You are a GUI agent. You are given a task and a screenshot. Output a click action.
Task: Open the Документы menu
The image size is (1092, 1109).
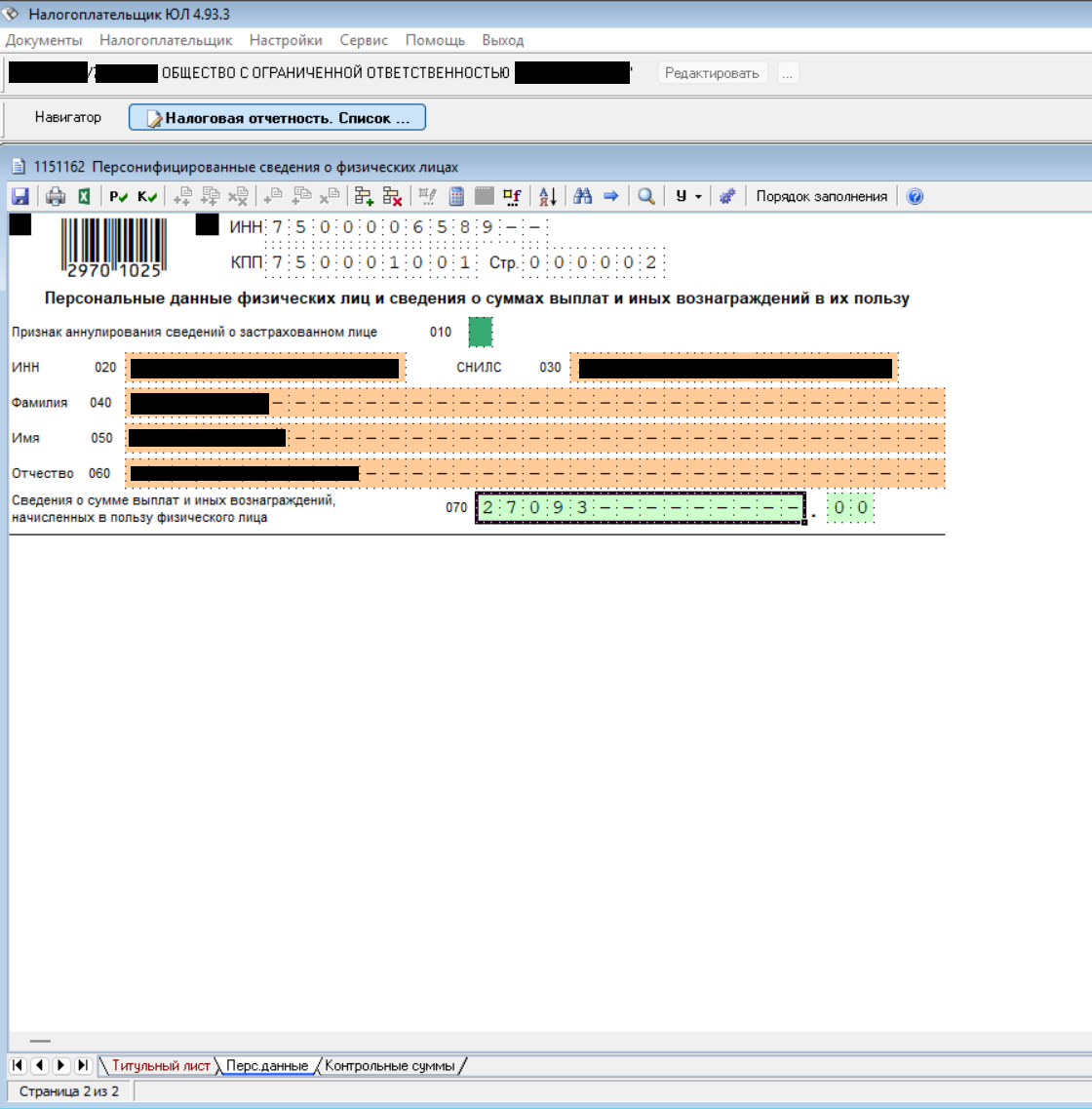44,40
